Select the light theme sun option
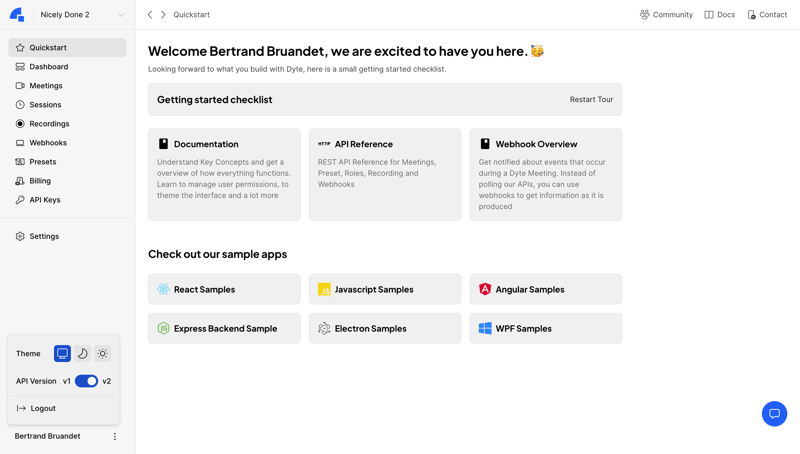Screen dimensions: 800x454 click(103, 354)
